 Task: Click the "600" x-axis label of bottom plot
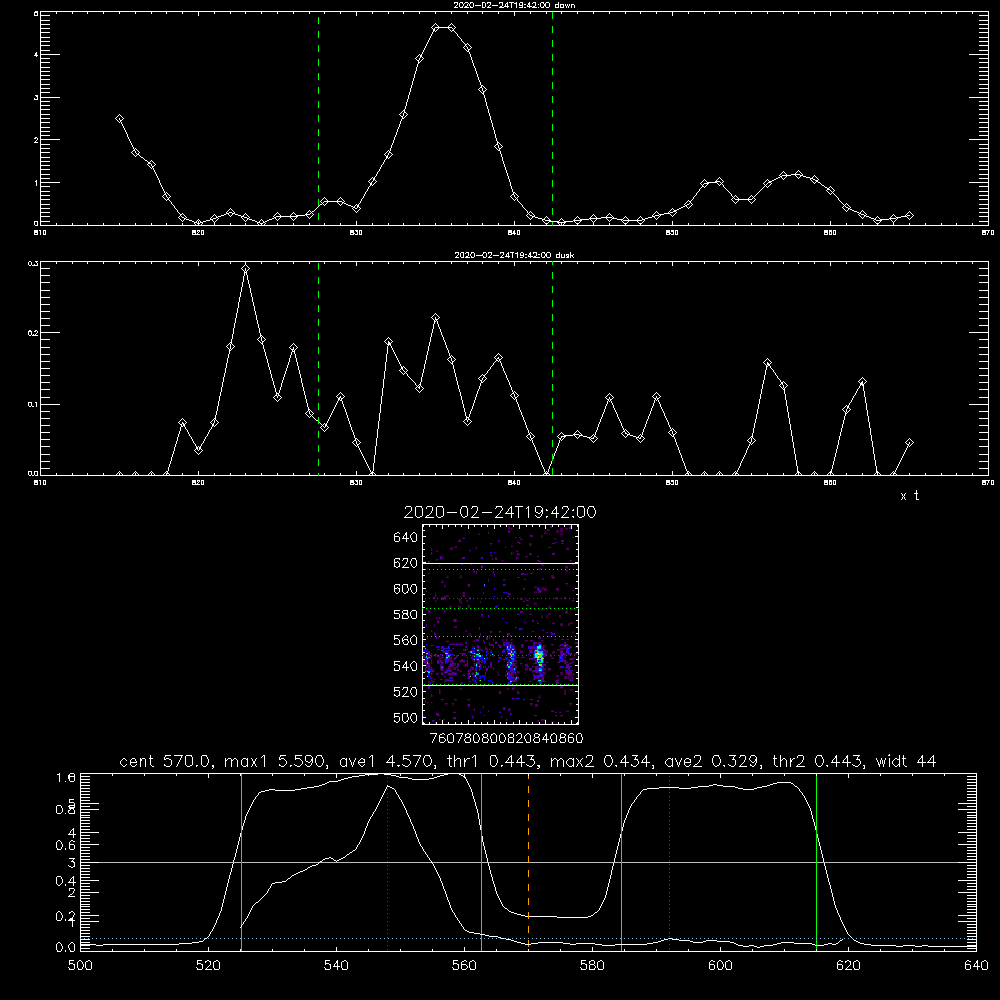(720, 966)
